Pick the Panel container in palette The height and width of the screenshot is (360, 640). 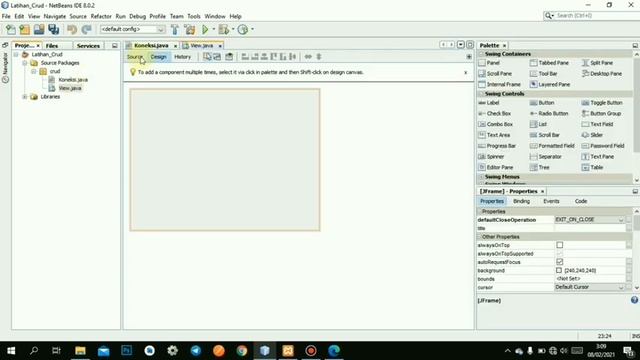pyautogui.click(x=489, y=63)
